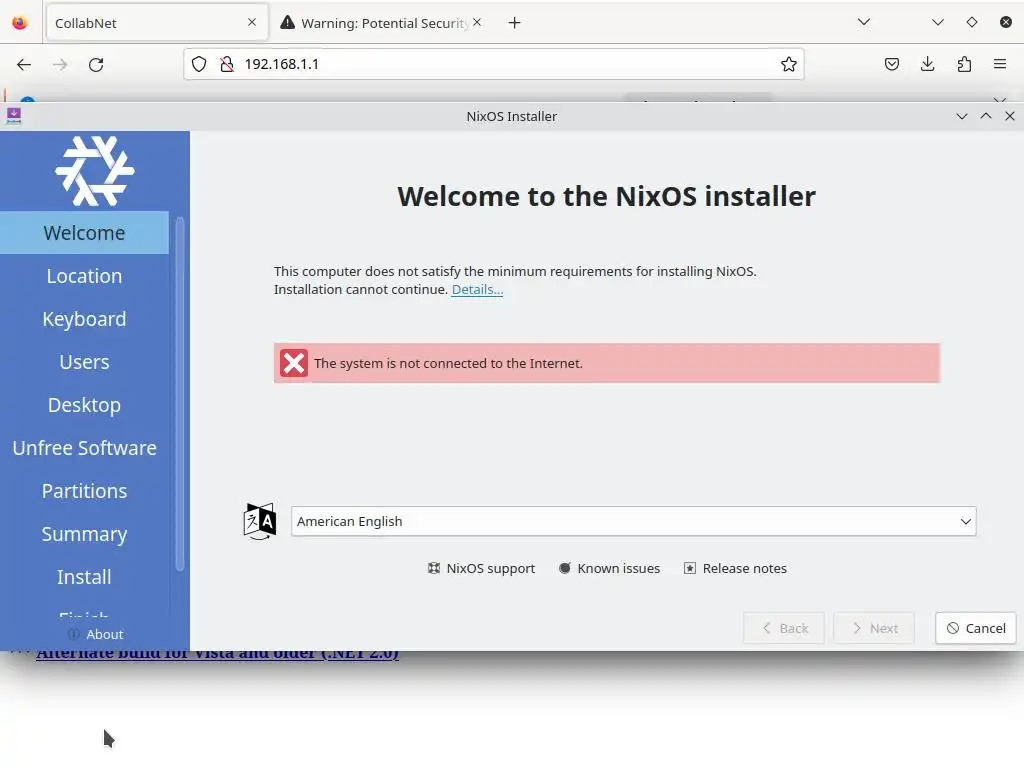Click NixOS Installer title bar app icon
The height and width of the screenshot is (768, 1024).
[x=14, y=116]
